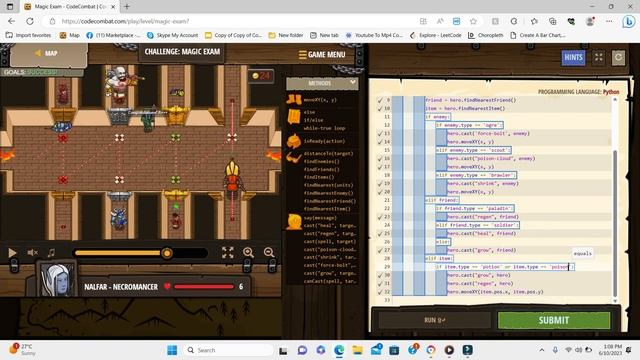
Task: Open the HINTS panel
Action: point(573,58)
